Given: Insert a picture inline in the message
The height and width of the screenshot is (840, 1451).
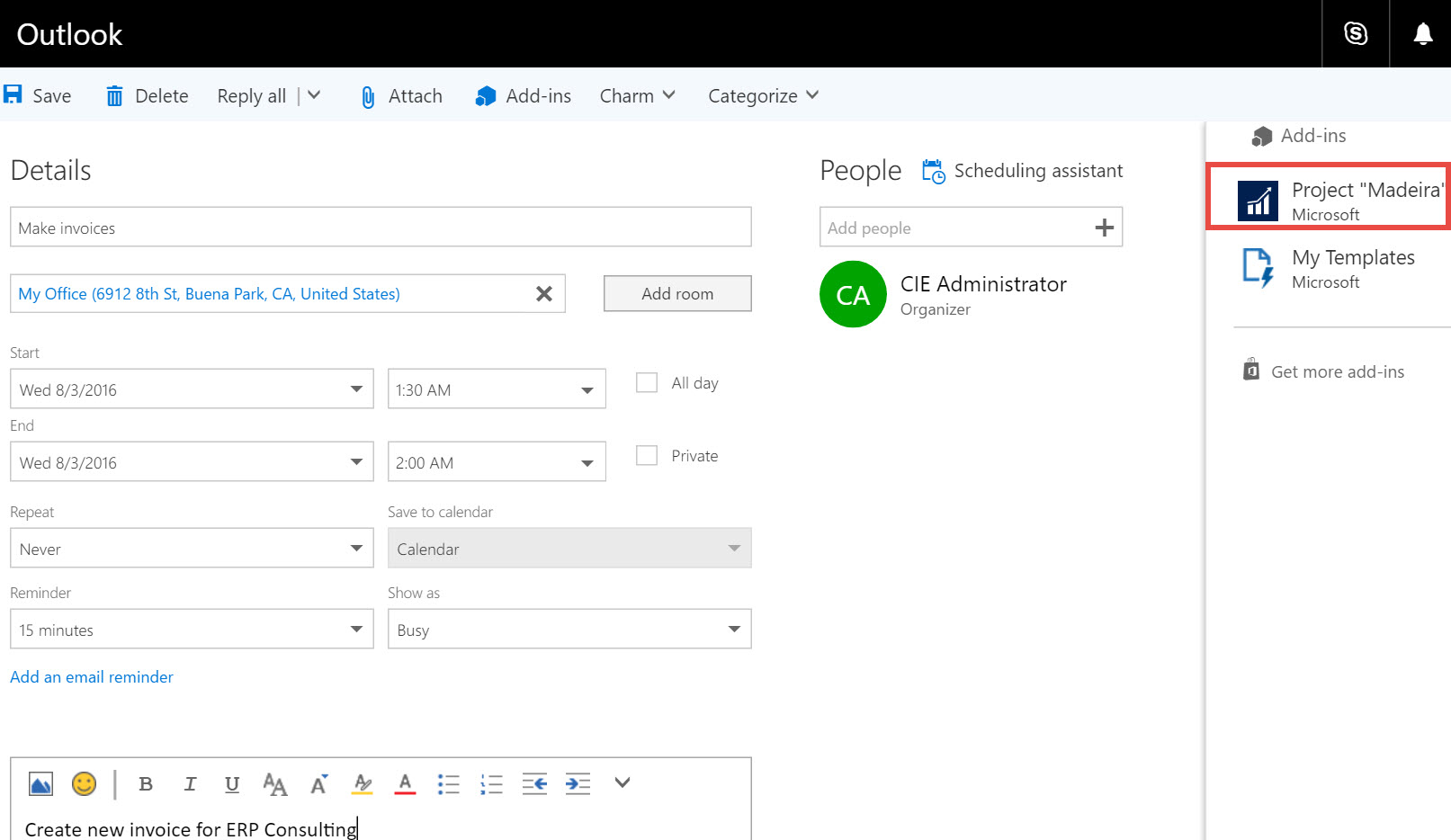Looking at the screenshot, I should click(x=40, y=784).
